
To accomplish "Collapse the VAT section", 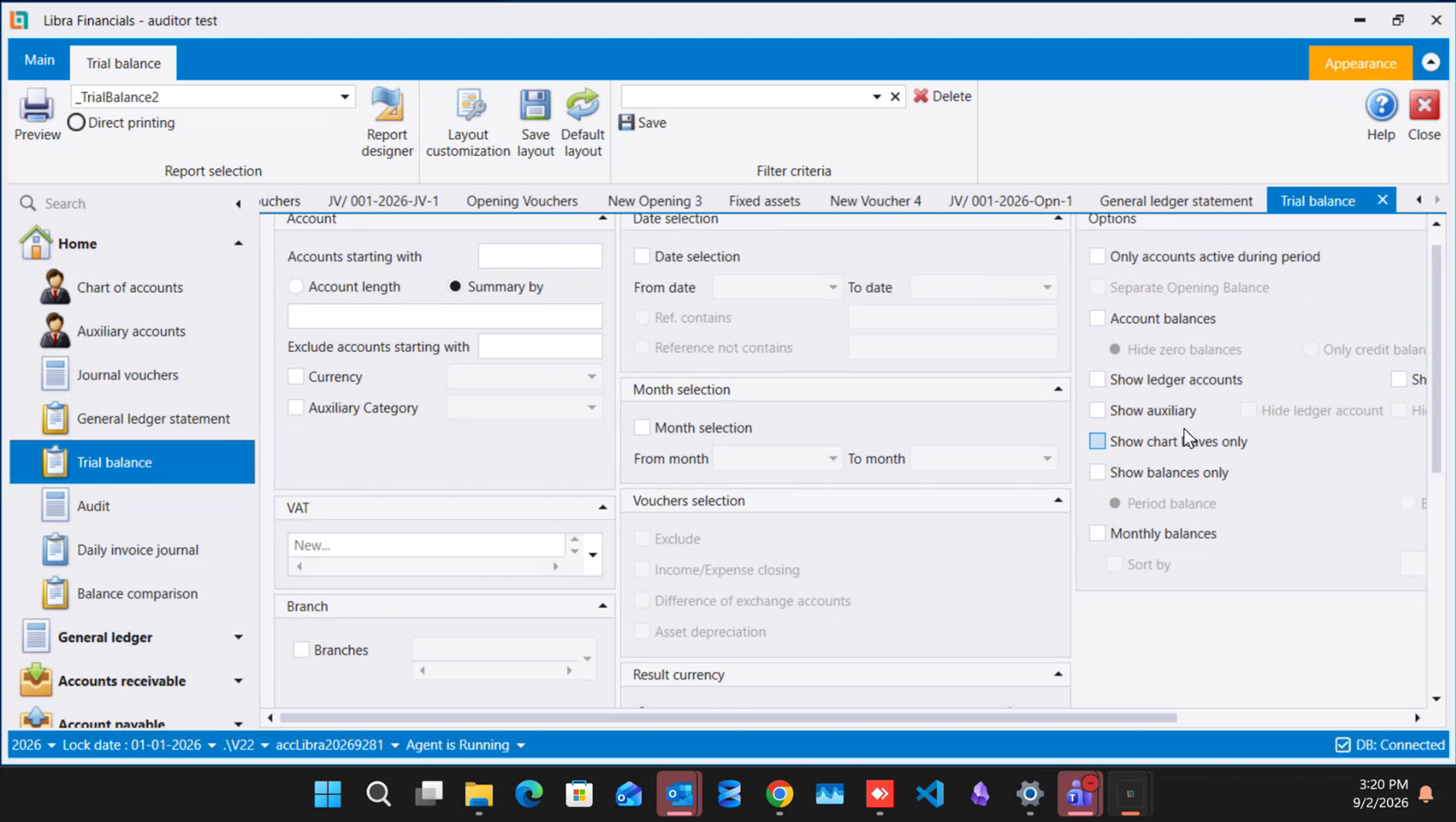I will tap(603, 508).
